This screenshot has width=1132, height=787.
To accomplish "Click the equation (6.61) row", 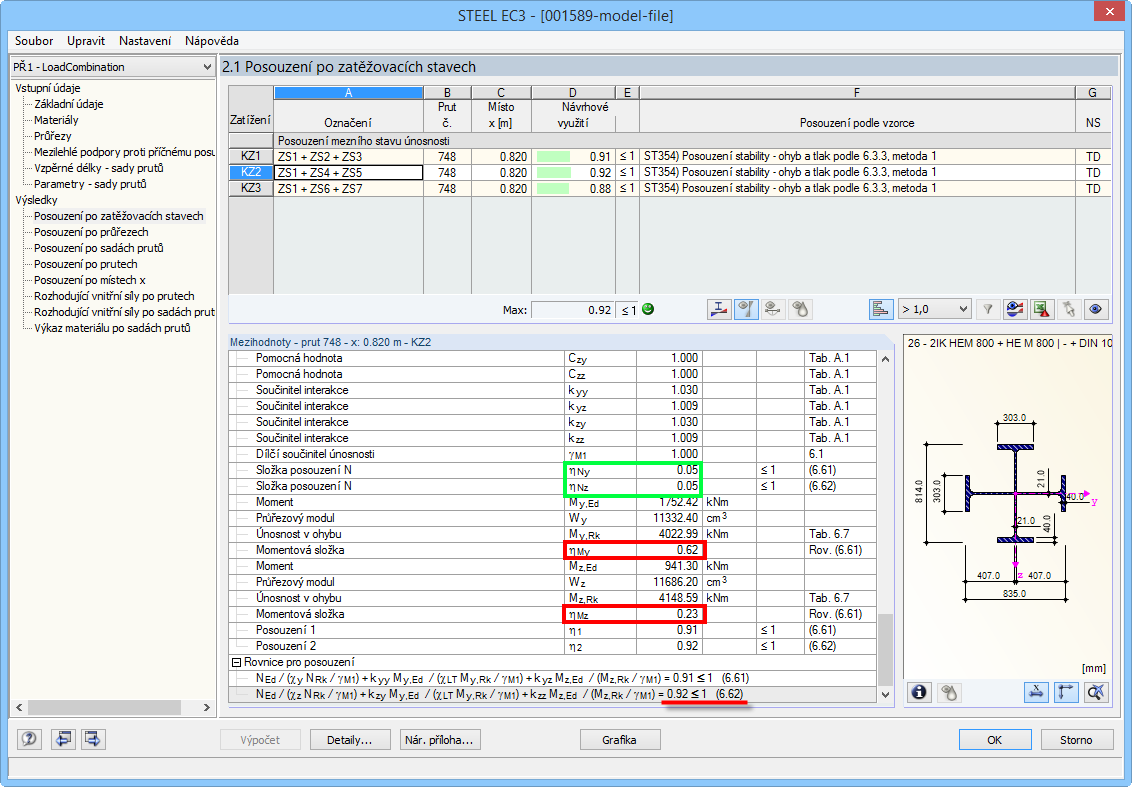I will pos(552,678).
